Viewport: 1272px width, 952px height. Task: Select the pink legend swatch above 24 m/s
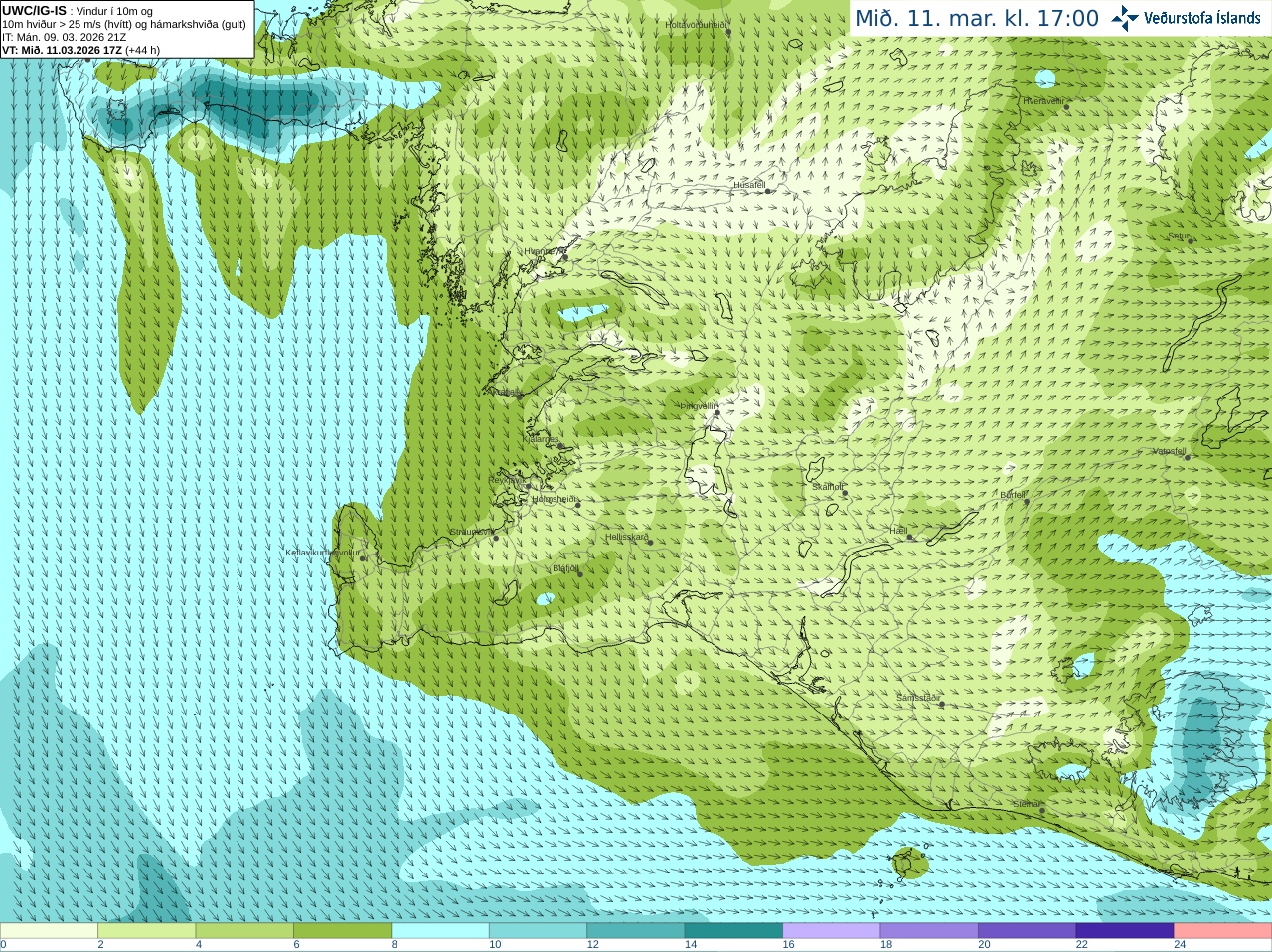1223,931
